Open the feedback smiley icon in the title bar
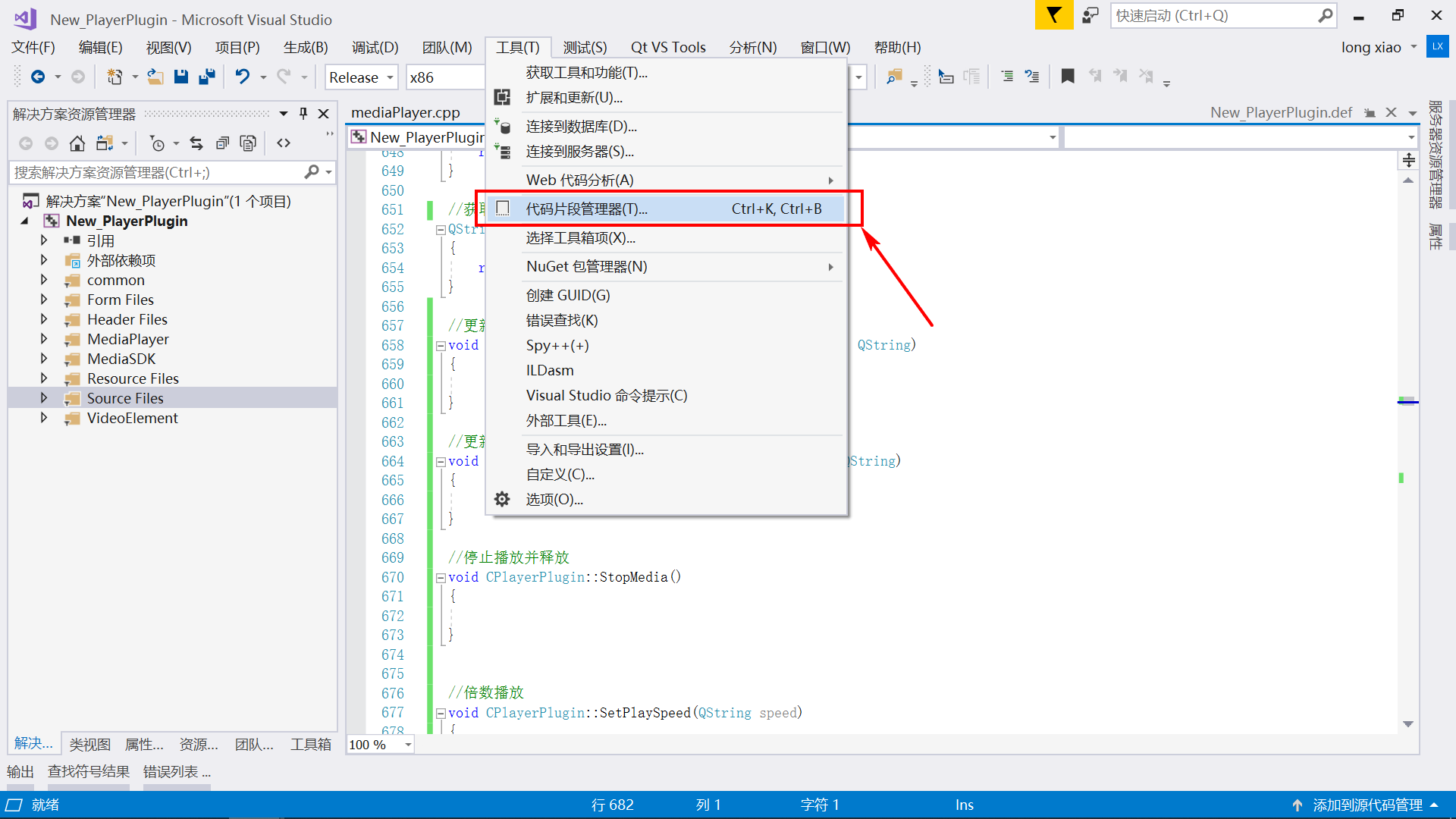 (1090, 15)
